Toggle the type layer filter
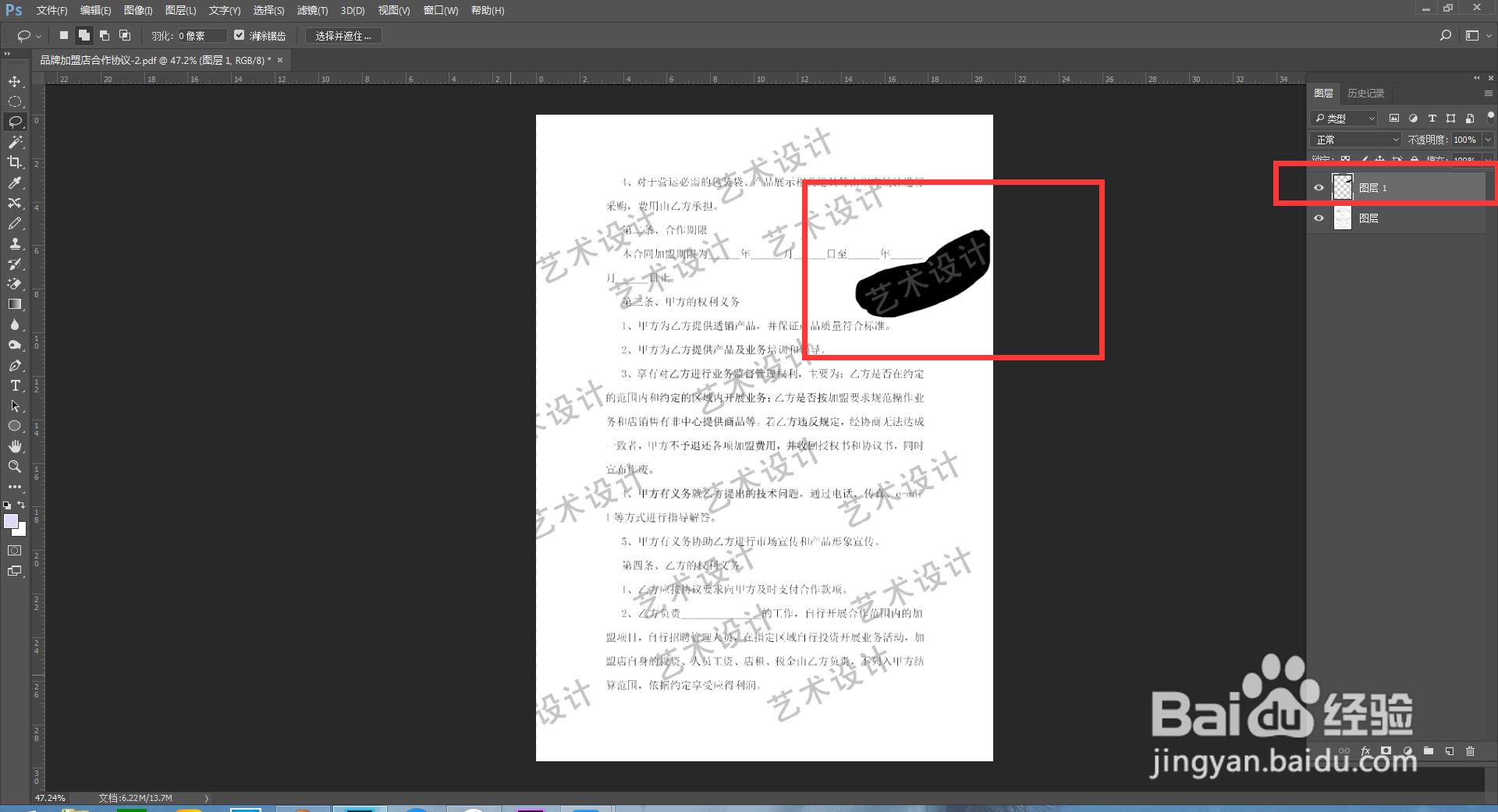 pyautogui.click(x=1432, y=119)
